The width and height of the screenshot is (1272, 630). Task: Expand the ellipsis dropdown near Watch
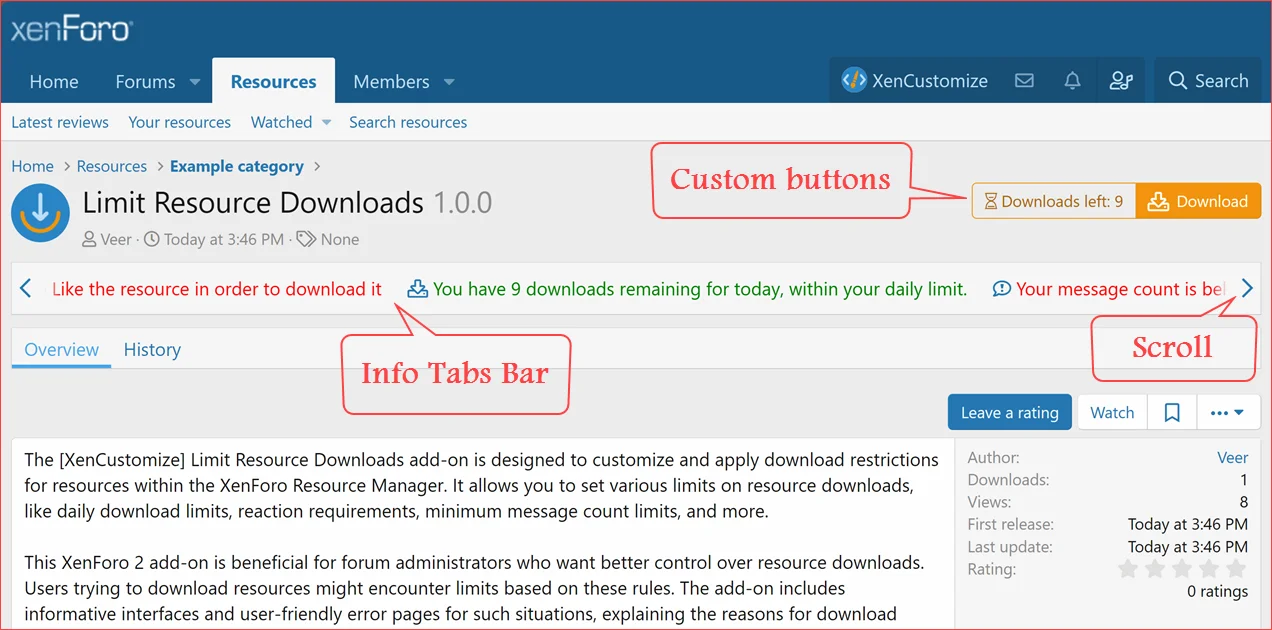tap(1228, 412)
